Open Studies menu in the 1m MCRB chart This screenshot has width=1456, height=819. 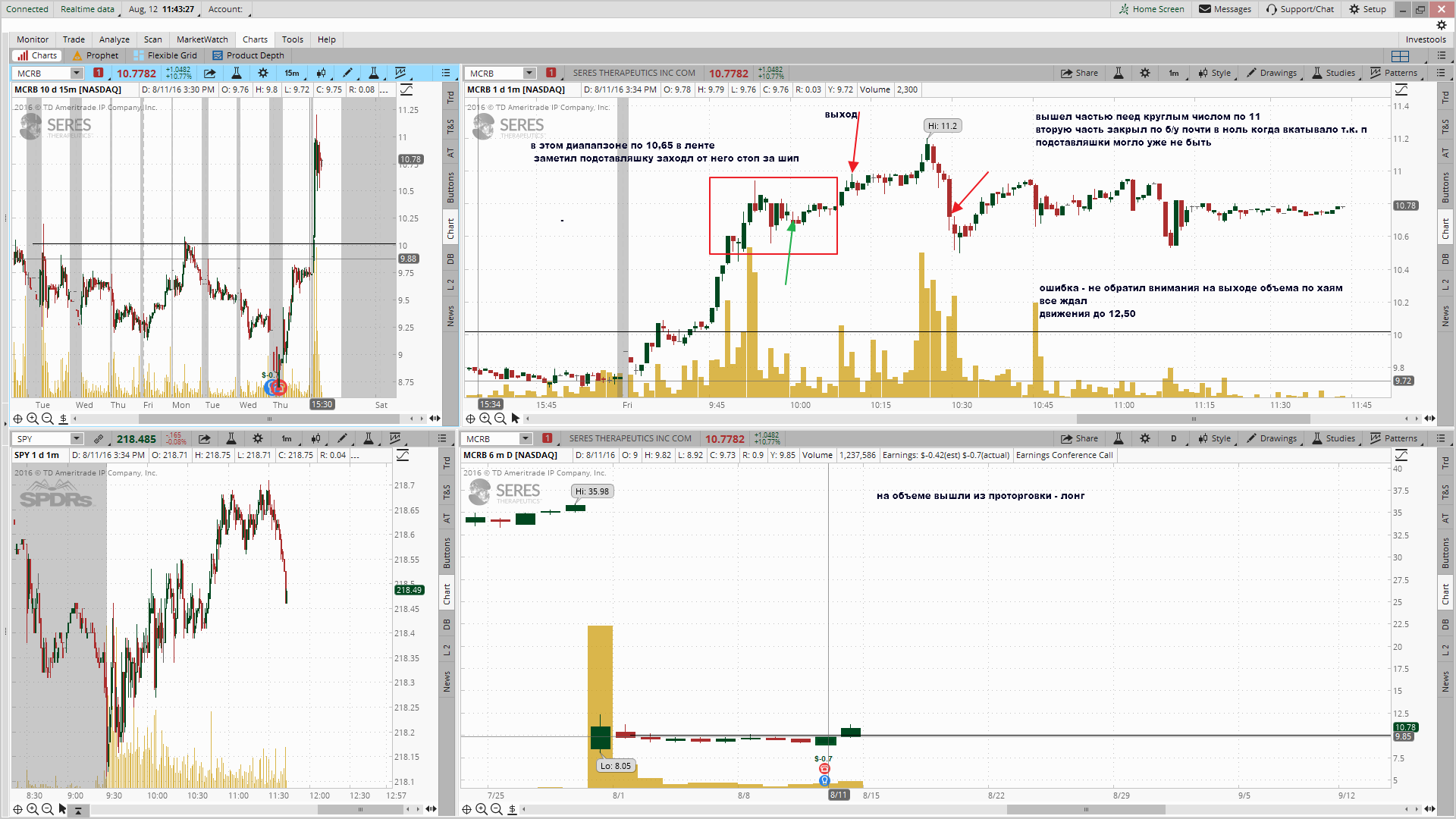click(x=1334, y=74)
